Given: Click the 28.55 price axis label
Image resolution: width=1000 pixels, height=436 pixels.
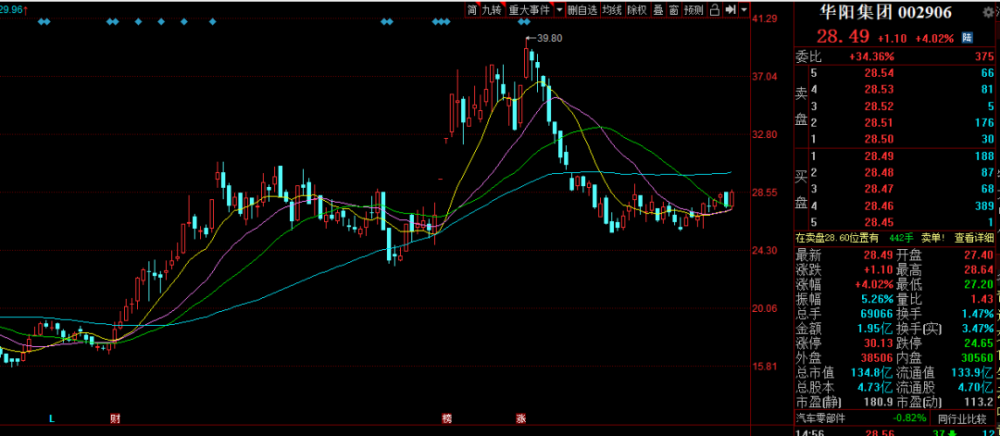Looking at the screenshot, I should click(764, 193).
